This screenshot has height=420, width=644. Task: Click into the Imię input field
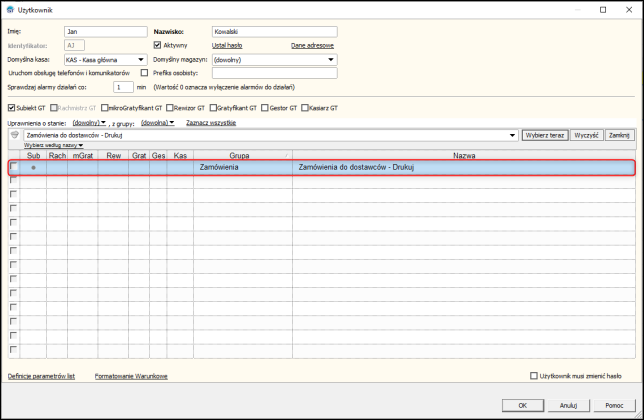(x=106, y=32)
